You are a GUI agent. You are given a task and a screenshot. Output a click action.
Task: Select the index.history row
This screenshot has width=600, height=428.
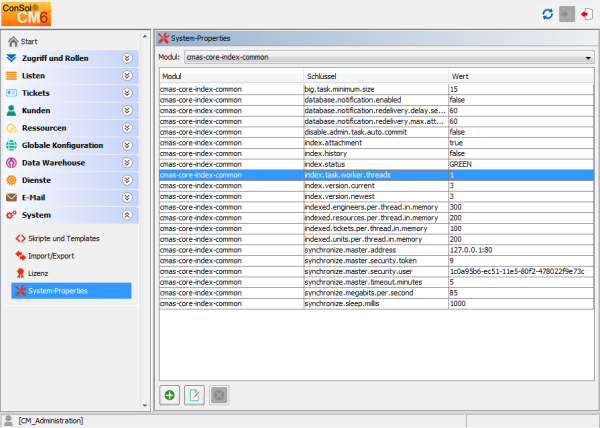pos(377,153)
